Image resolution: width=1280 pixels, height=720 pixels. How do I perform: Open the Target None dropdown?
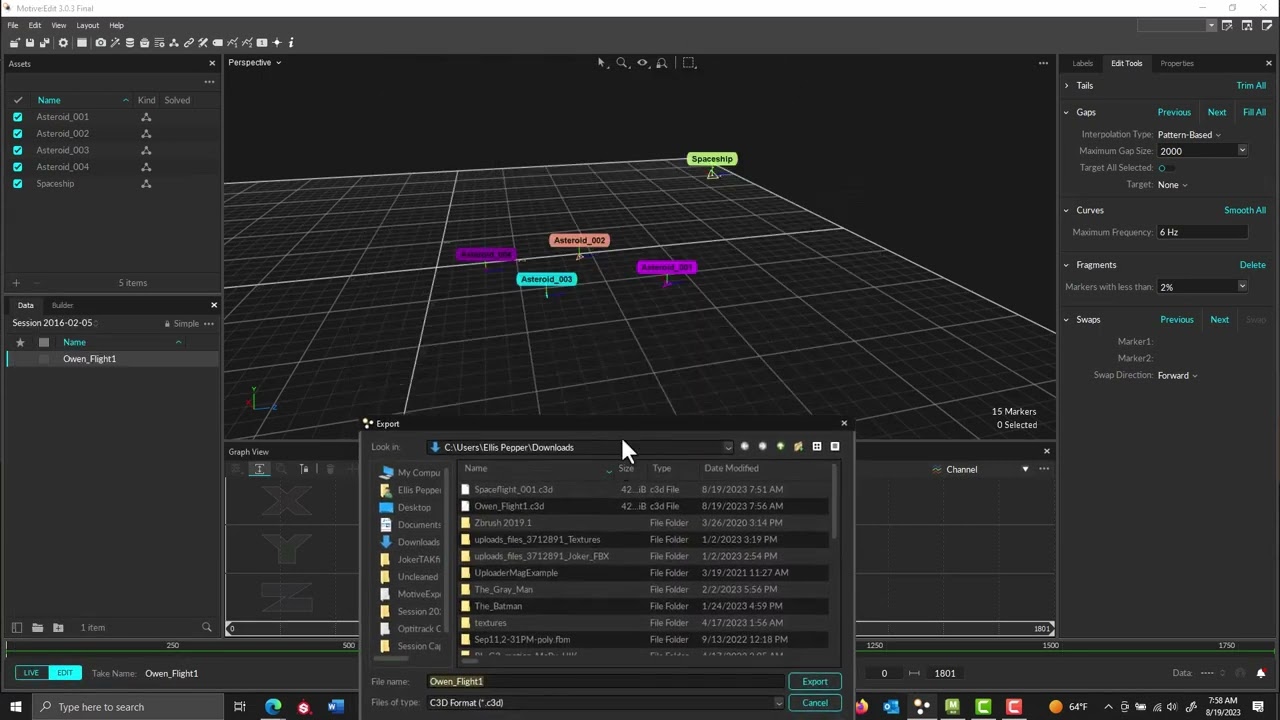[x=1172, y=185]
